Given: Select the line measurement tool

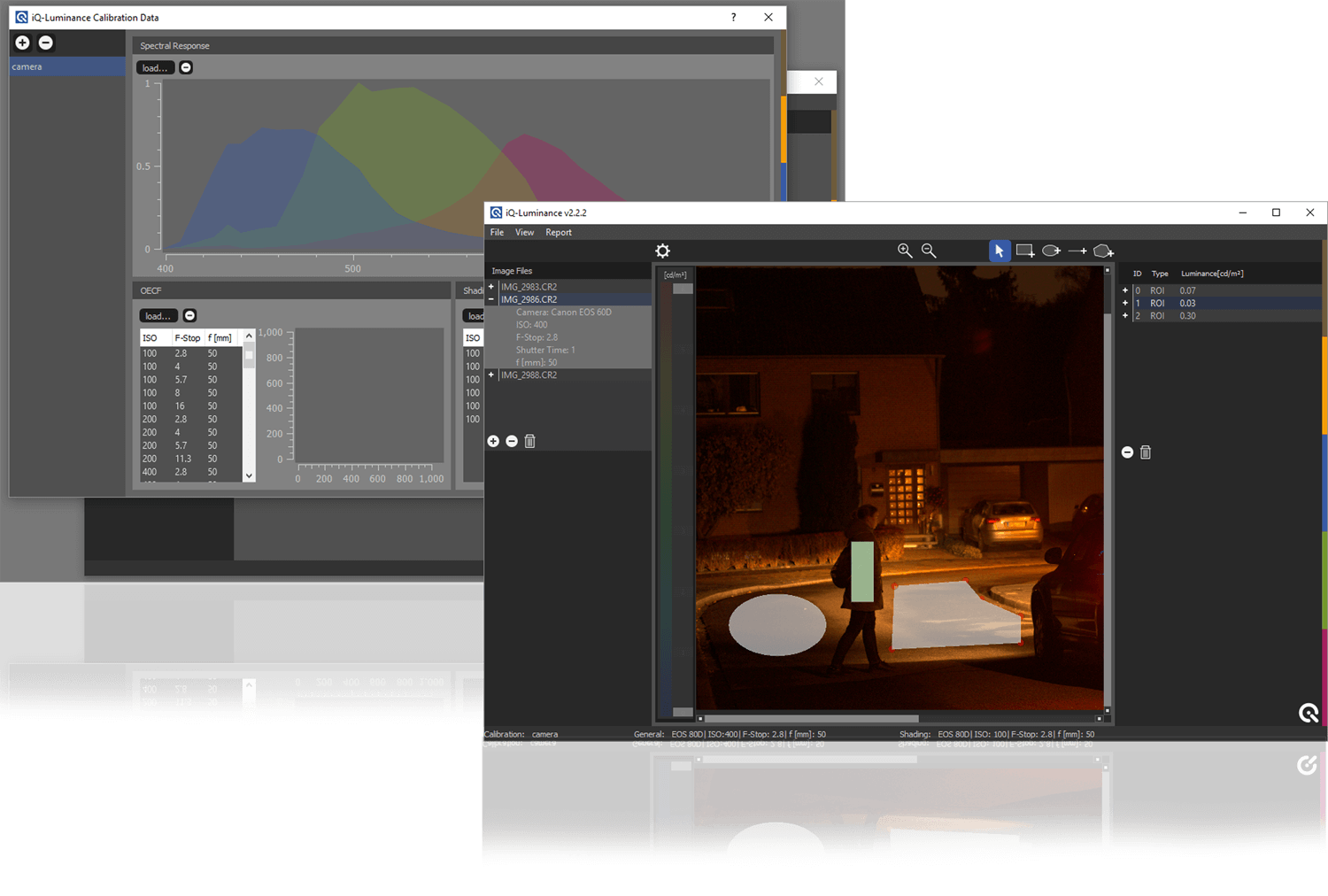Looking at the screenshot, I should tap(1077, 251).
